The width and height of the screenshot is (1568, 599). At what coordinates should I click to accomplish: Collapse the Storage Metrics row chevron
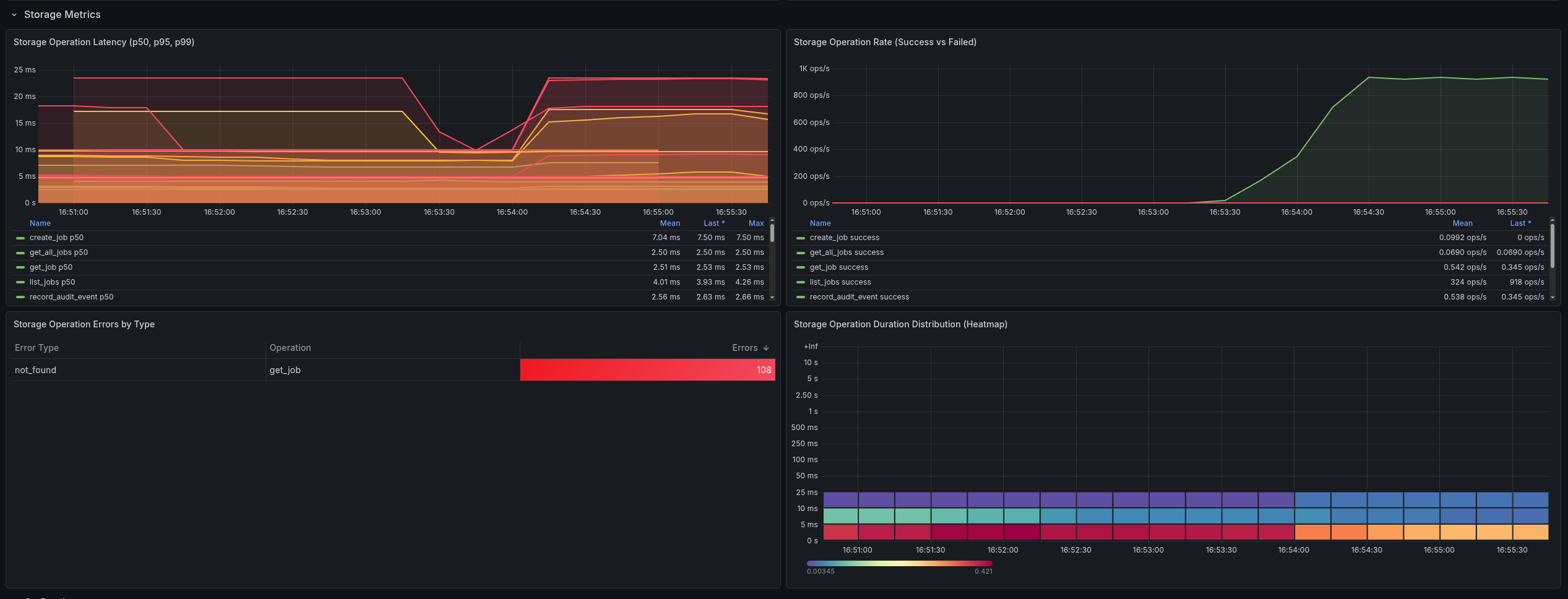coord(14,15)
